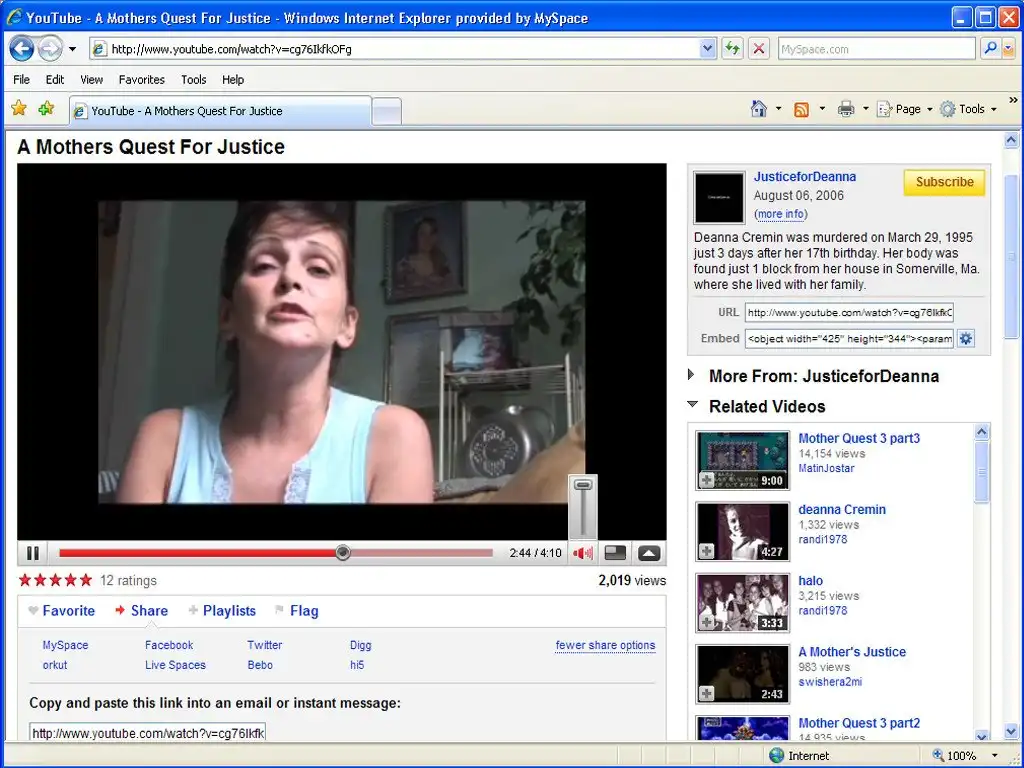
Task: Click the Refresh page icon
Action: pos(733,48)
